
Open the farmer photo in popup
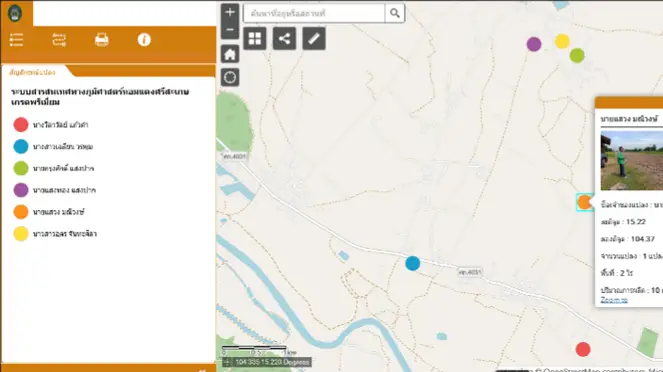[x=632, y=161]
